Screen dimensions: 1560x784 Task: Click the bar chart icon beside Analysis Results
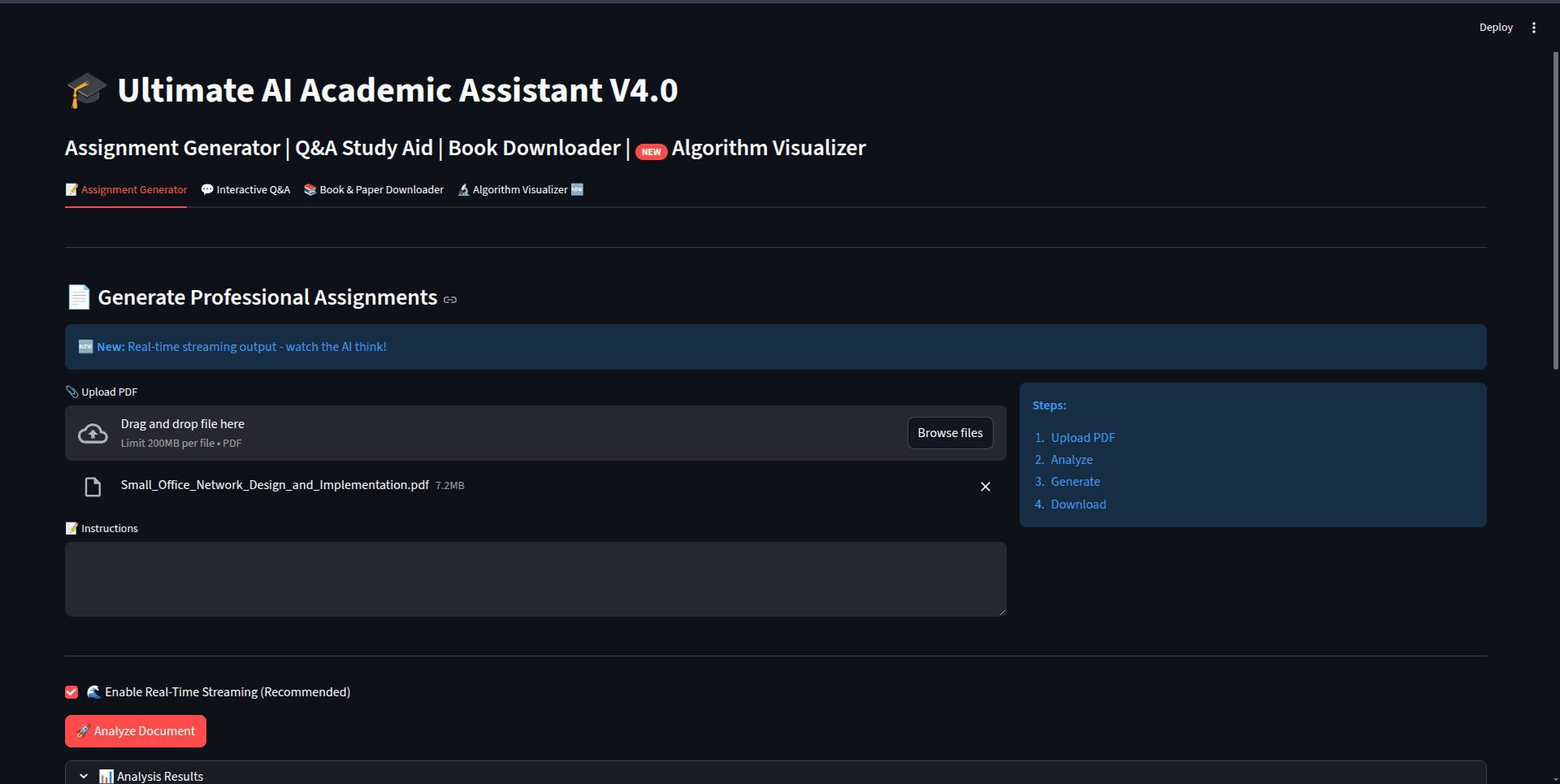[x=106, y=777]
